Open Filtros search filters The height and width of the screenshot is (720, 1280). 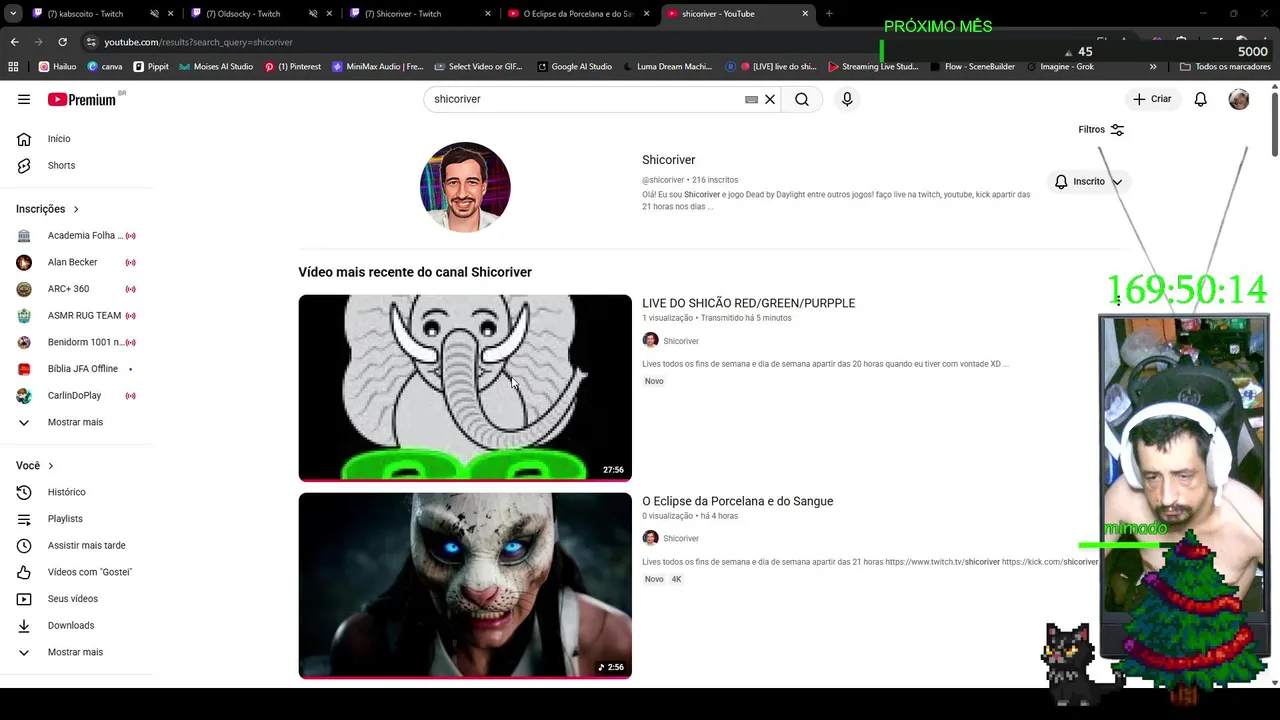(1101, 129)
